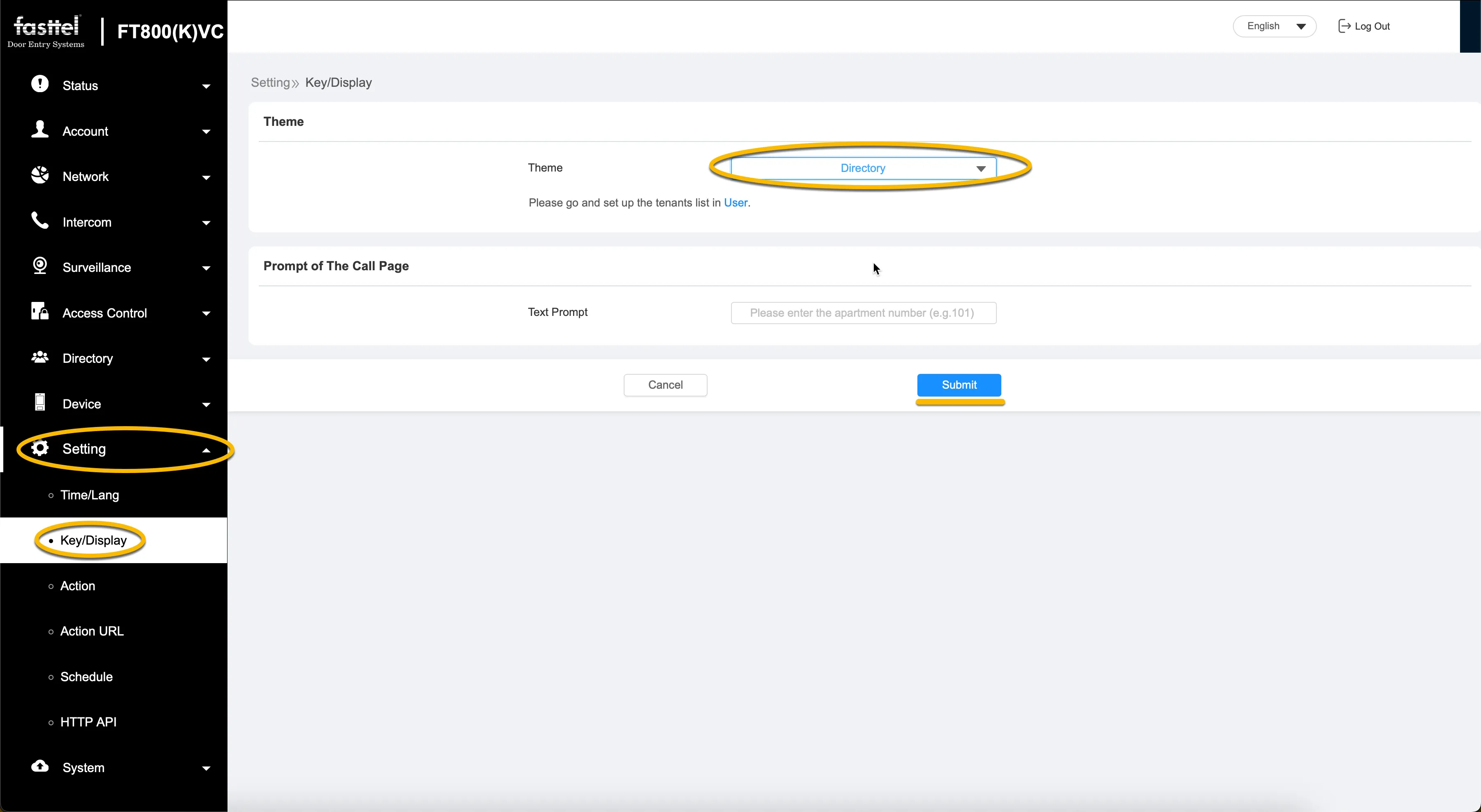Click the Intercom phone icon
Image resolution: width=1481 pixels, height=812 pixels.
[x=39, y=220]
